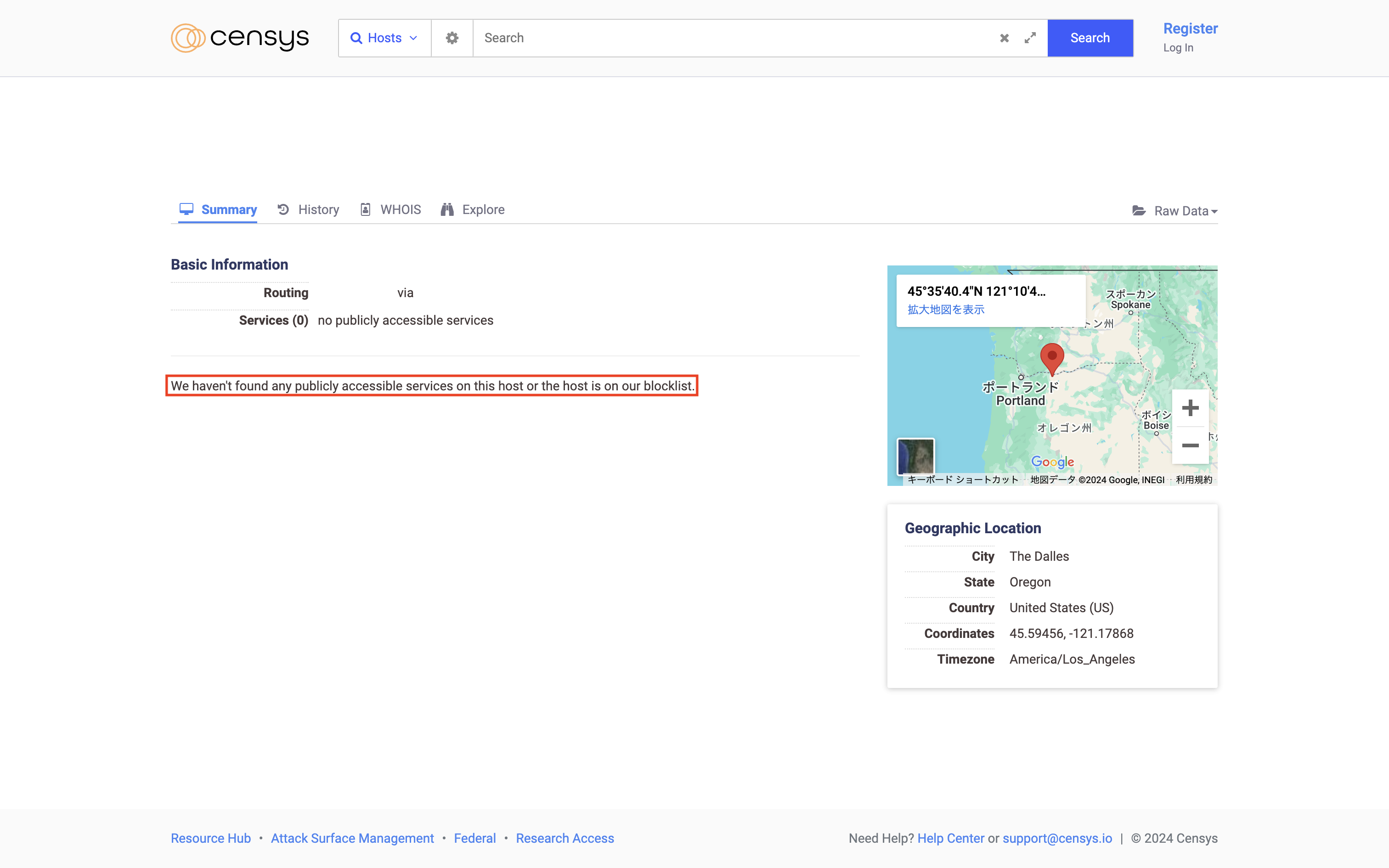
Task: Open the WHOIS tab
Action: (x=391, y=209)
